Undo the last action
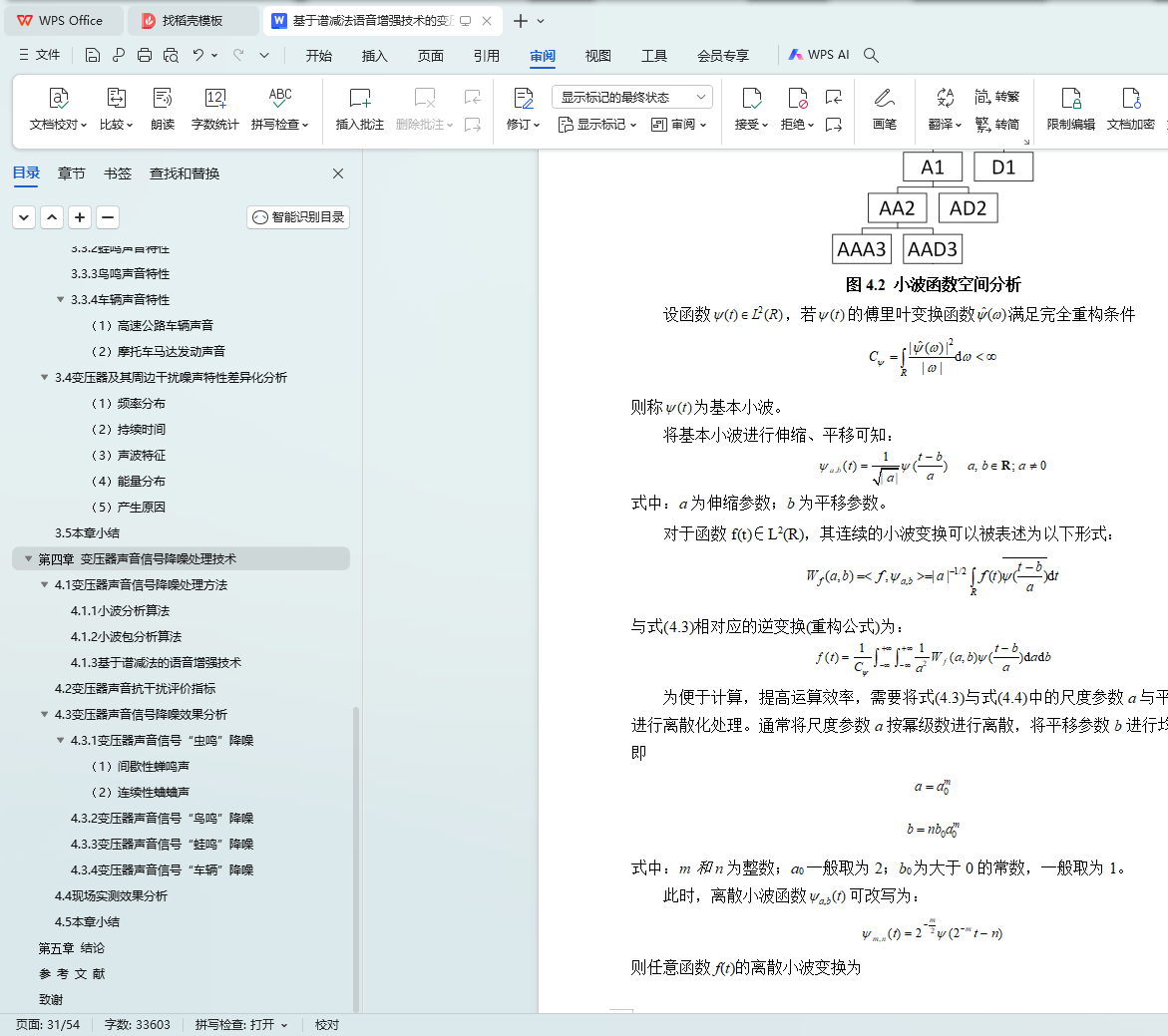The image size is (1168, 1036). [x=198, y=55]
